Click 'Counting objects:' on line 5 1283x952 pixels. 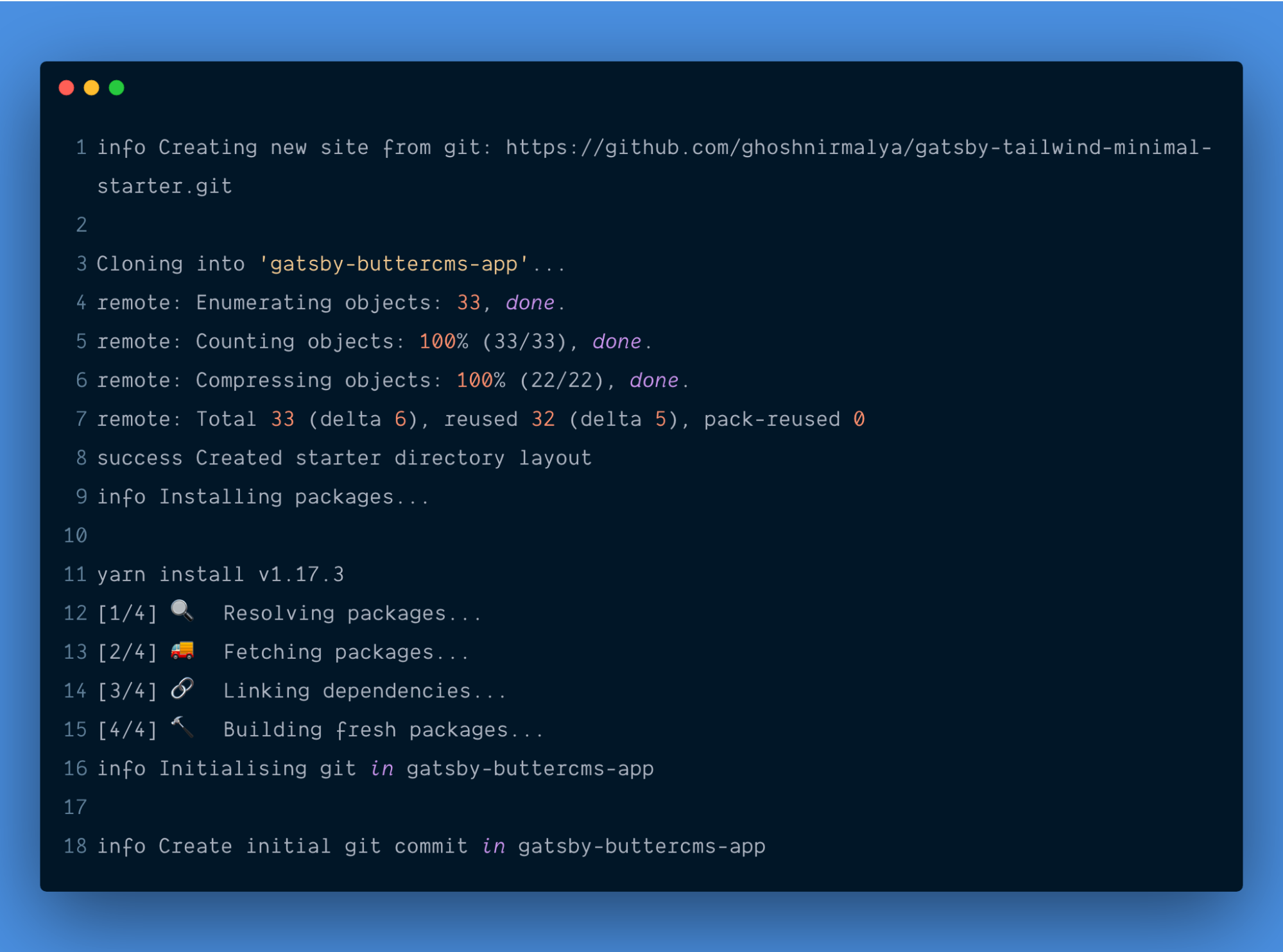300,341
